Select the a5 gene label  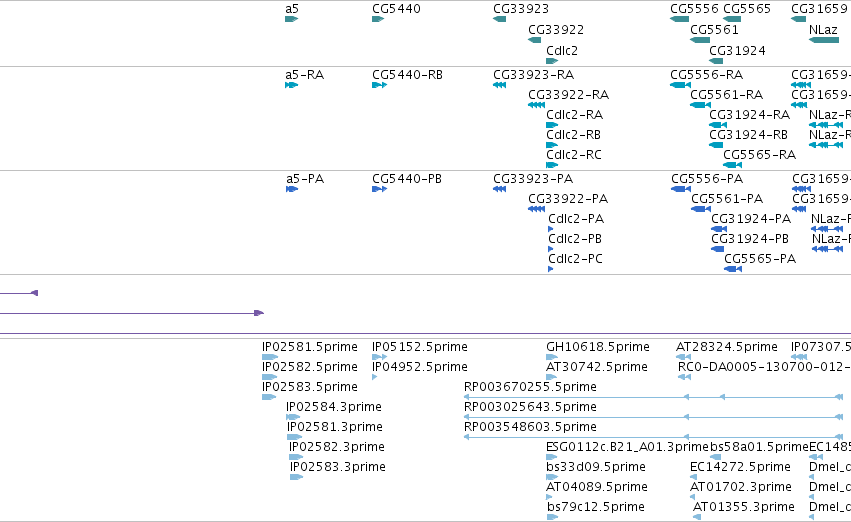click(292, 9)
